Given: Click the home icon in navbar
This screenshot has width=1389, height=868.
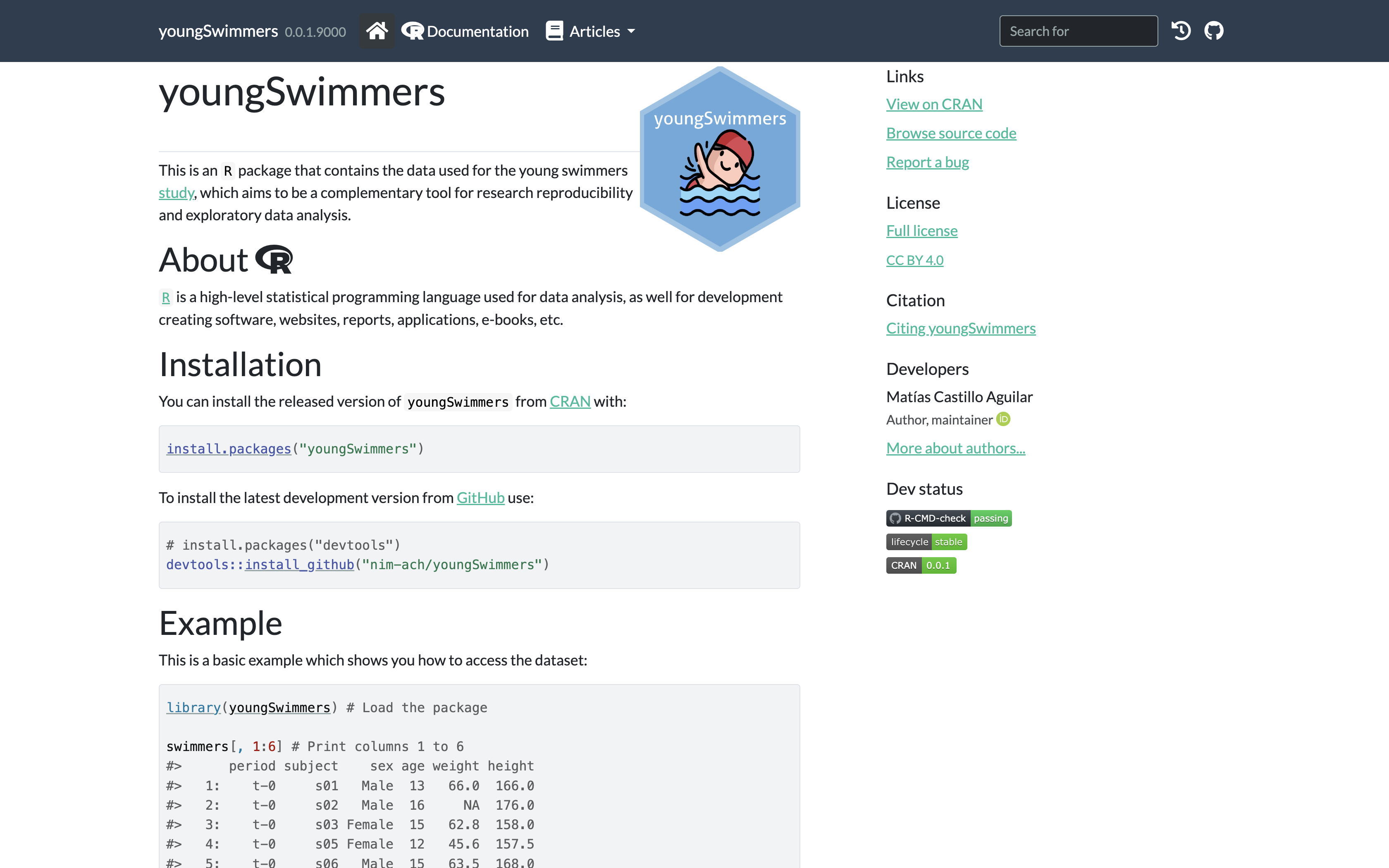Looking at the screenshot, I should [377, 31].
